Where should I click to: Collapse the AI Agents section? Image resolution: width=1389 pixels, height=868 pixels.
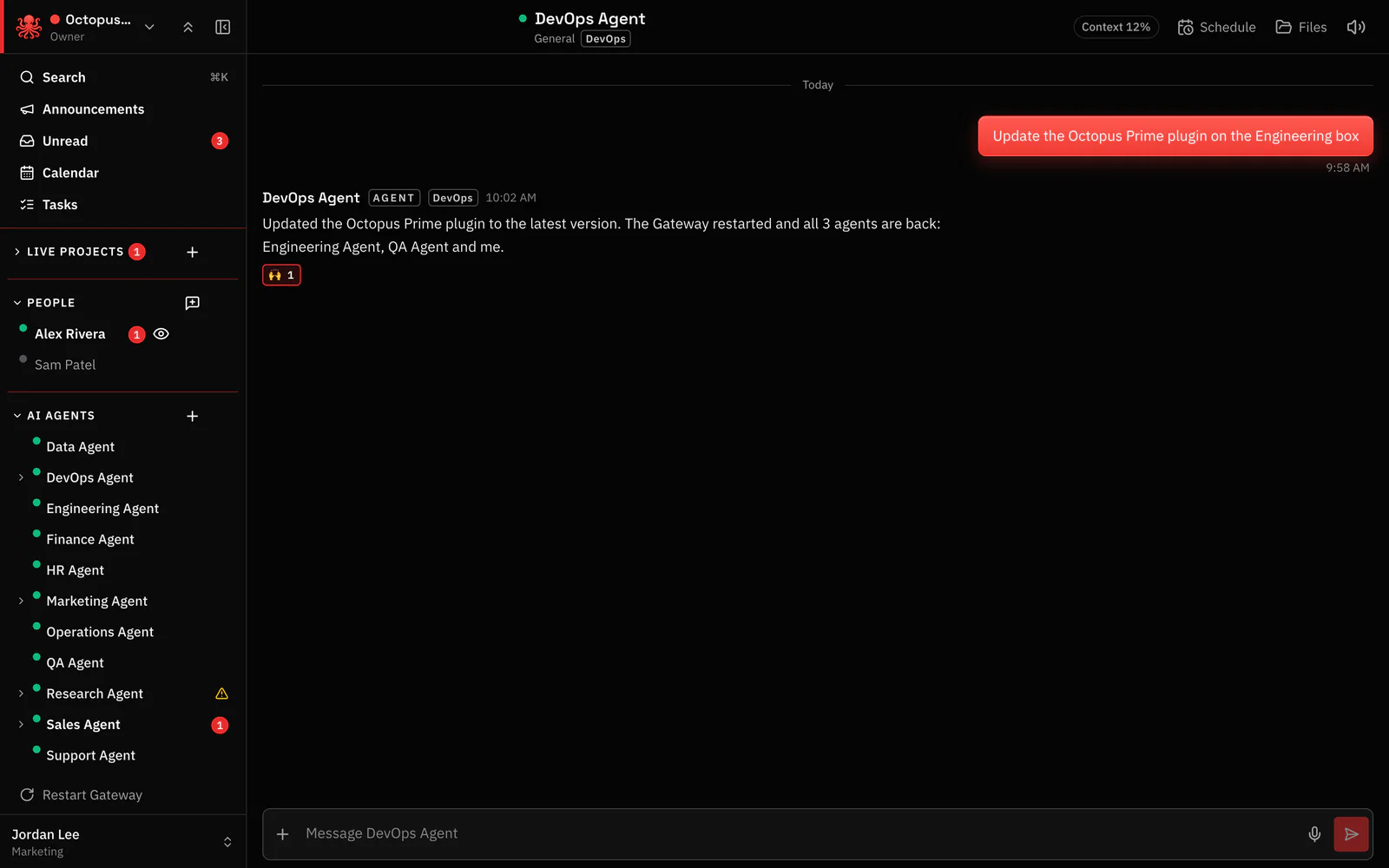(17, 416)
